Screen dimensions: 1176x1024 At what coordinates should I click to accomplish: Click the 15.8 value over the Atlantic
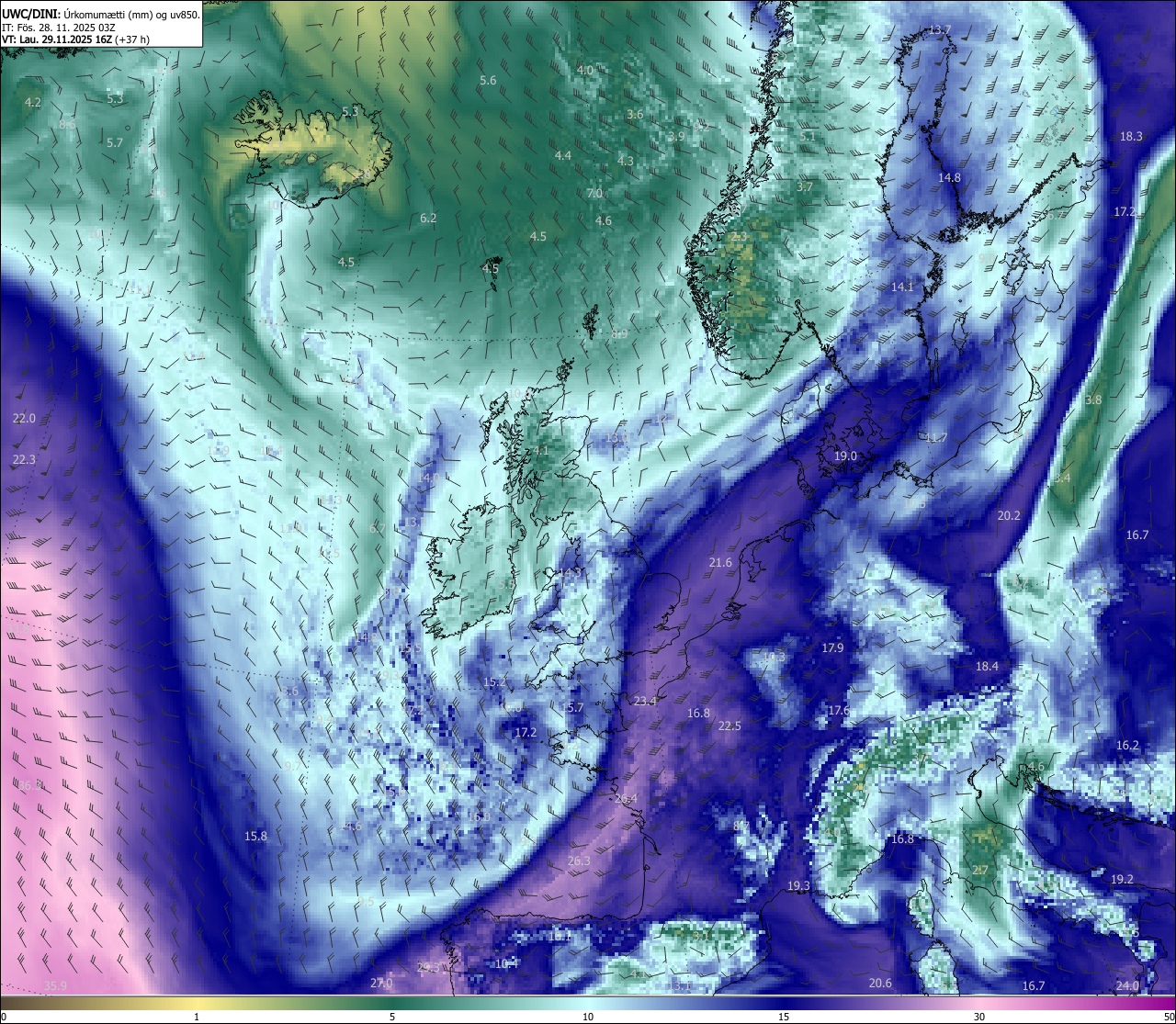click(255, 837)
